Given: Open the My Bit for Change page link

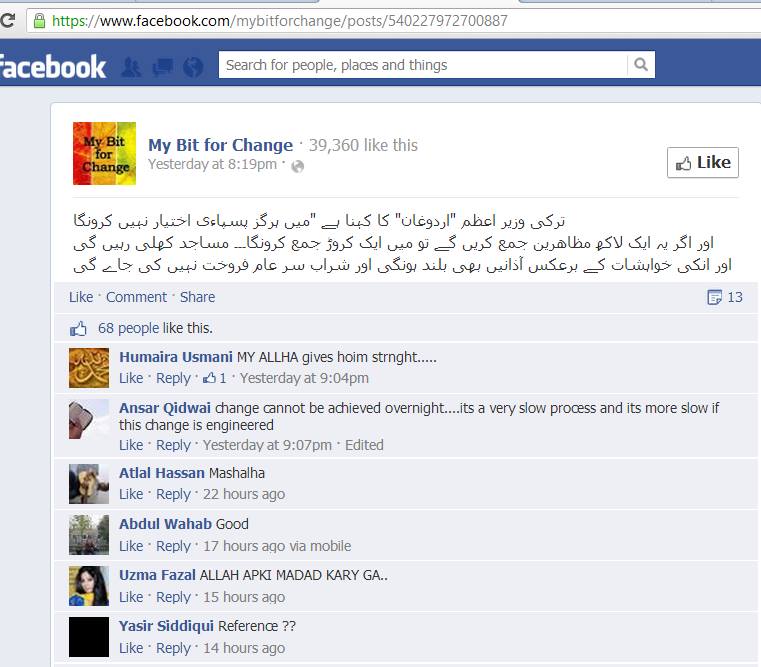Looking at the screenshot, I should pos(220,145).
